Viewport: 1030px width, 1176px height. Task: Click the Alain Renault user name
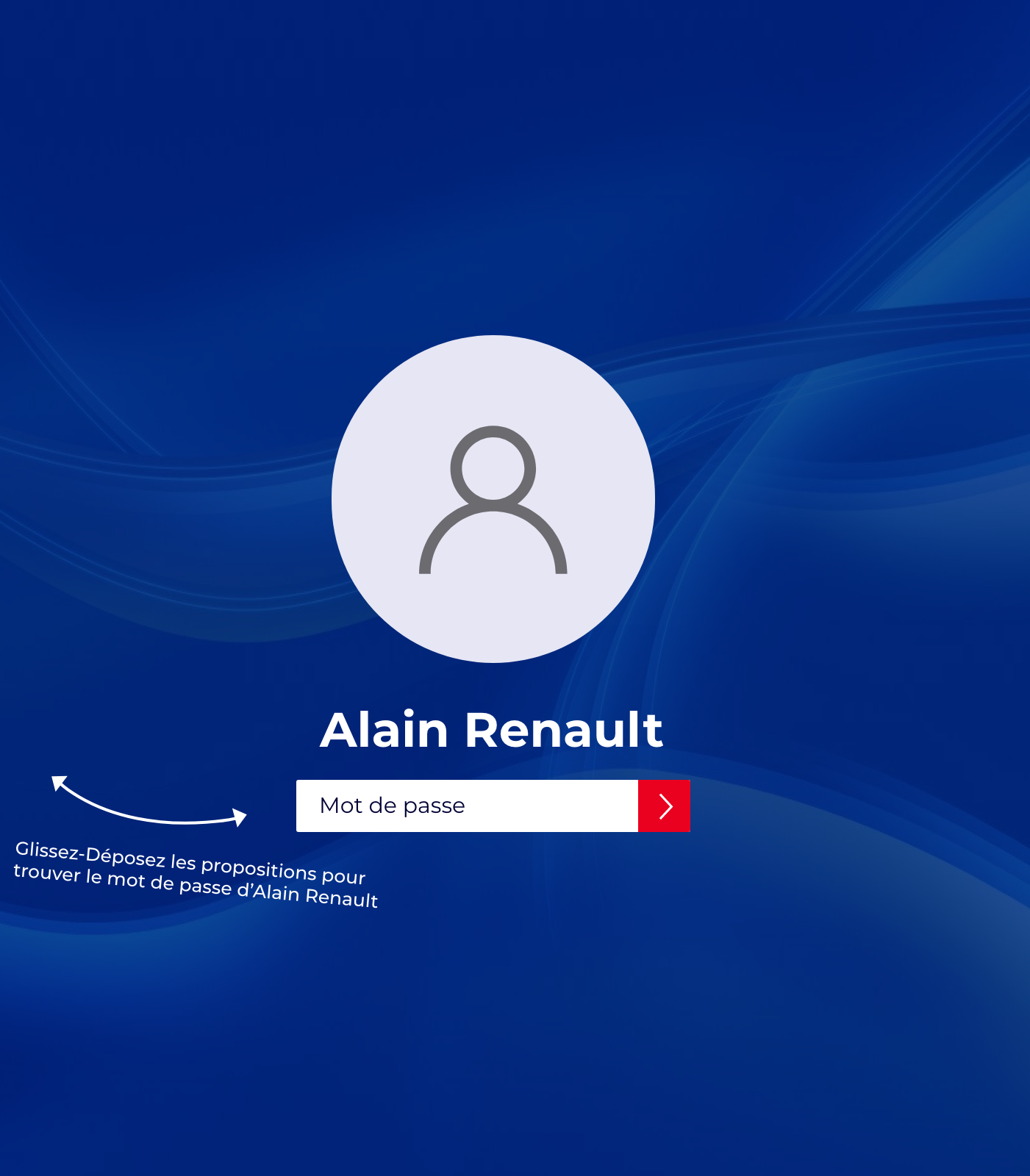point(491,731)
